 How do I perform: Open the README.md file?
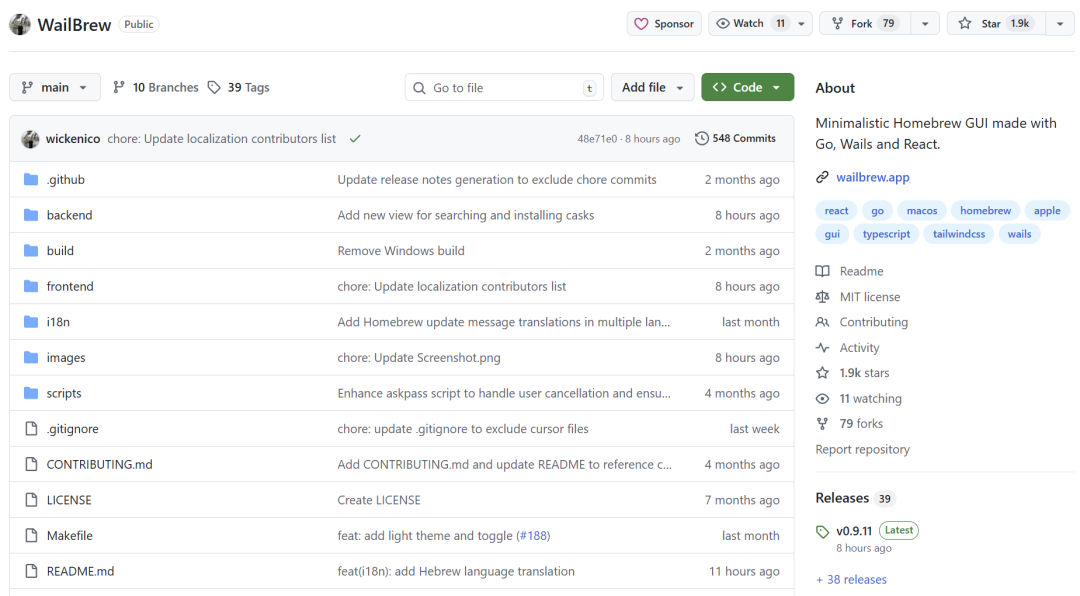(80, 572)
